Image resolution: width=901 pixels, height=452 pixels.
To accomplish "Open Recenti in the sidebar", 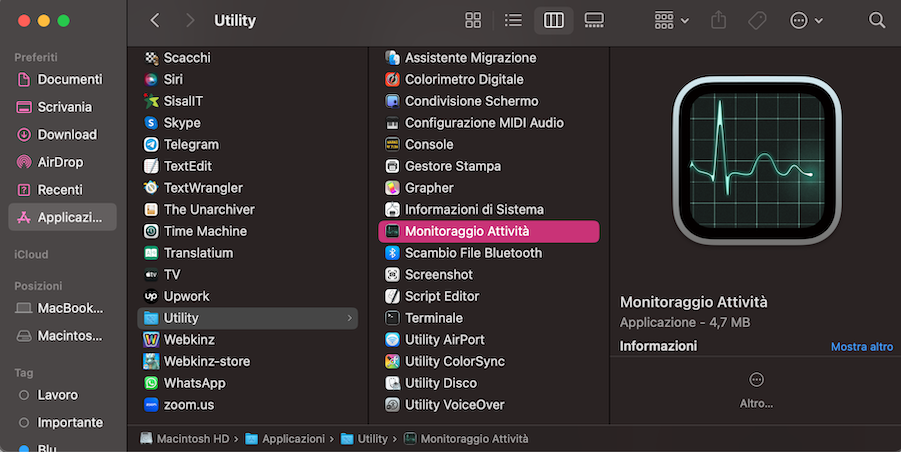I will 62,190.
